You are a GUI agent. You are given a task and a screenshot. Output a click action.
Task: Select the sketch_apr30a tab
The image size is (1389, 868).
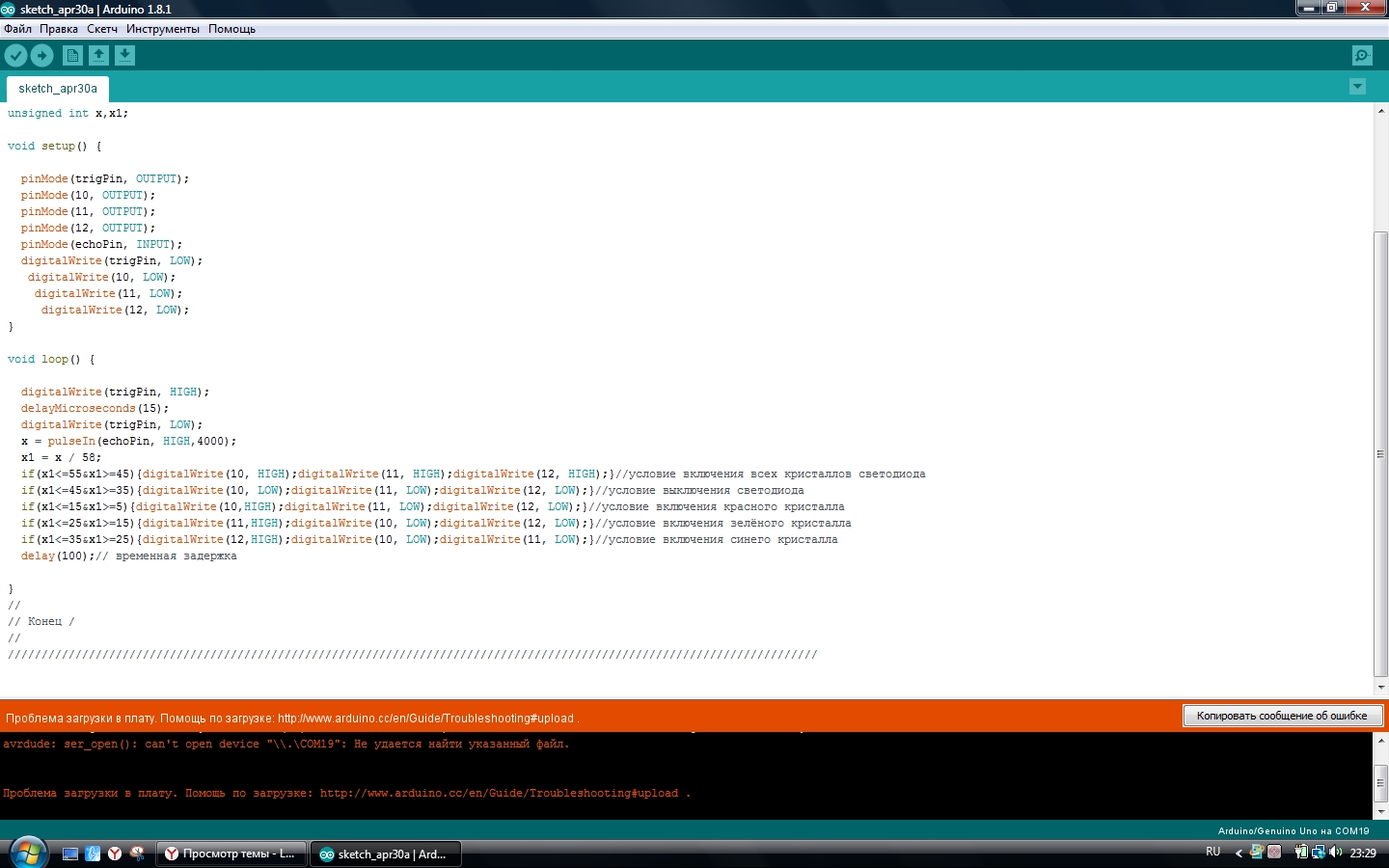click(x=58, y=89)
